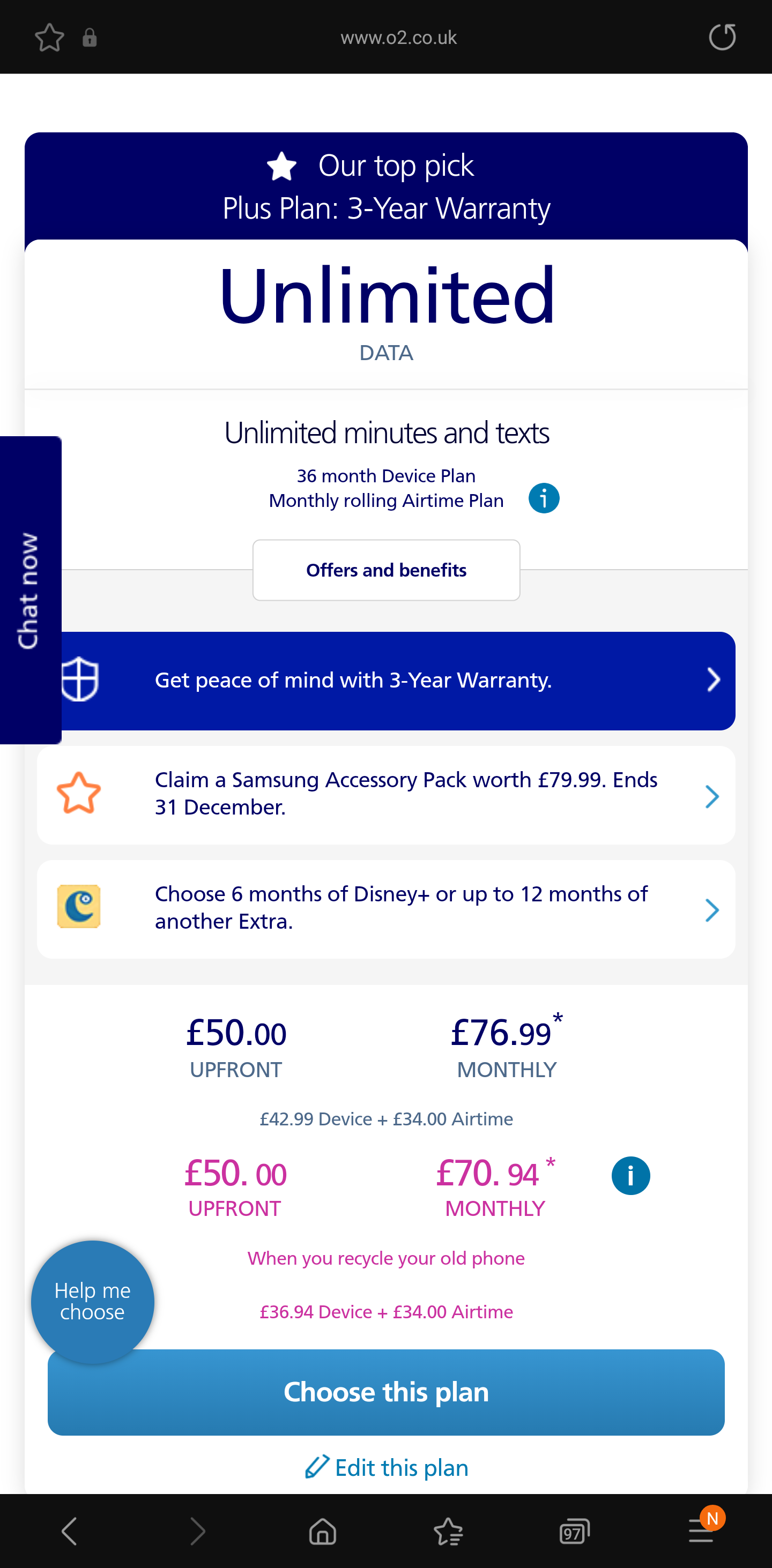
Task: Reload the o2.co.uk page
Action: point(722,37)
